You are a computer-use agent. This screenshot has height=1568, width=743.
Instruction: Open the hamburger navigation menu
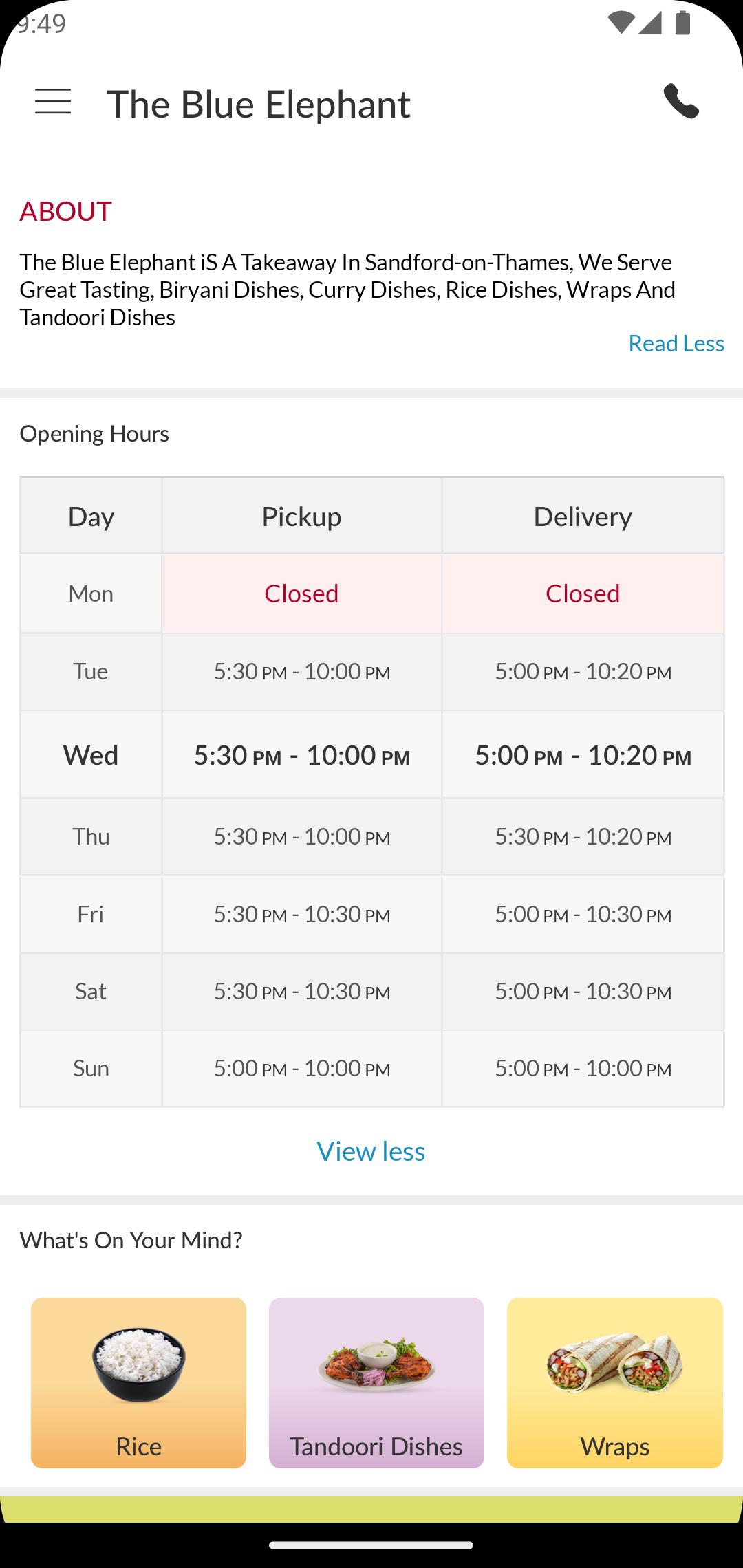[x=53, y=102]
